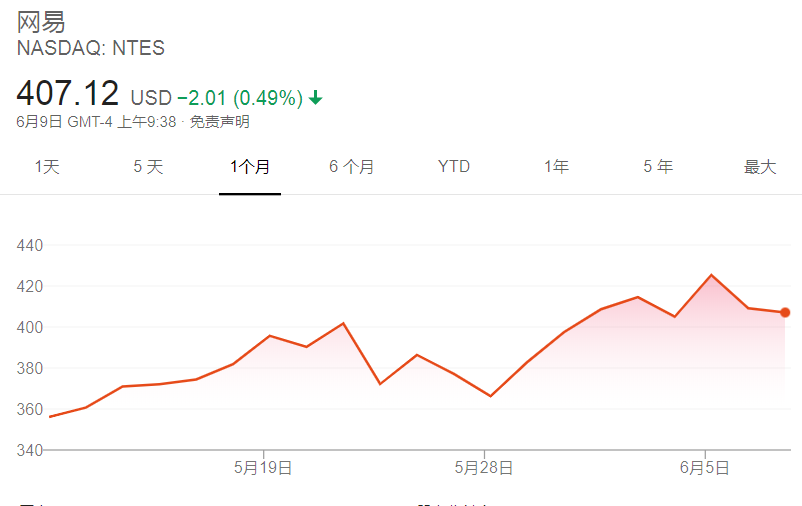Select the 5 天 time range tab
This screenshot has width=802, height=506.
[x=148, y=167]
